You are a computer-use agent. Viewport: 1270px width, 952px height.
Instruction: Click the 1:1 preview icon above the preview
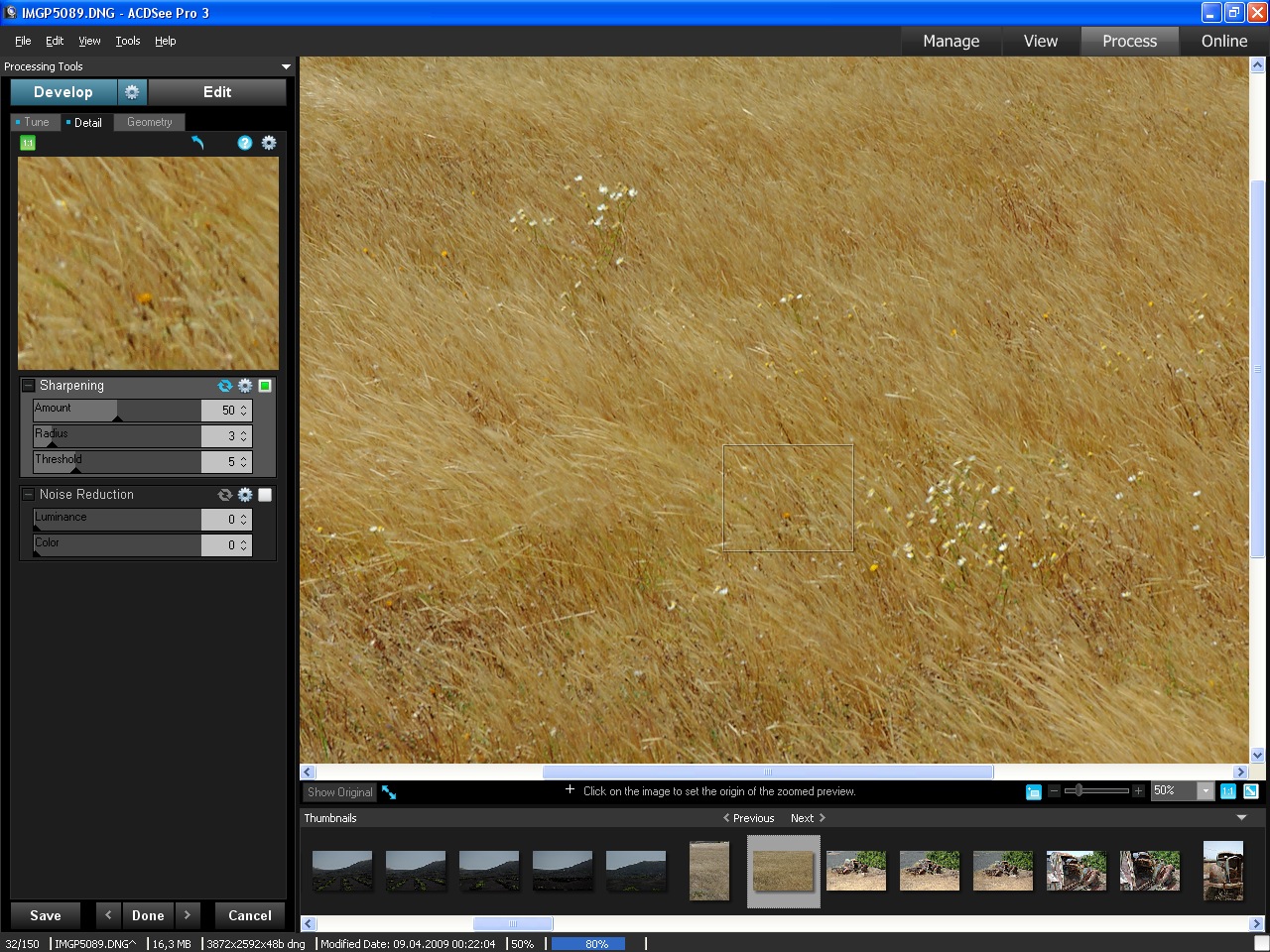[x=28, y=143]
